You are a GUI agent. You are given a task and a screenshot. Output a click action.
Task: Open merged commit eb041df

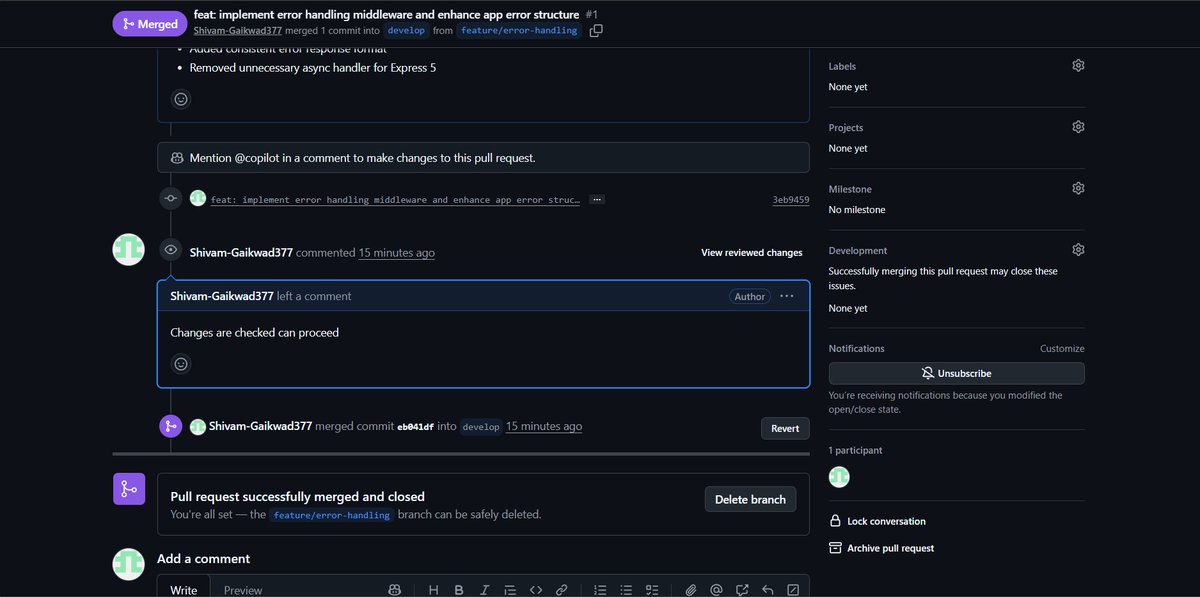pyautogui.click(x=415, y=427)
